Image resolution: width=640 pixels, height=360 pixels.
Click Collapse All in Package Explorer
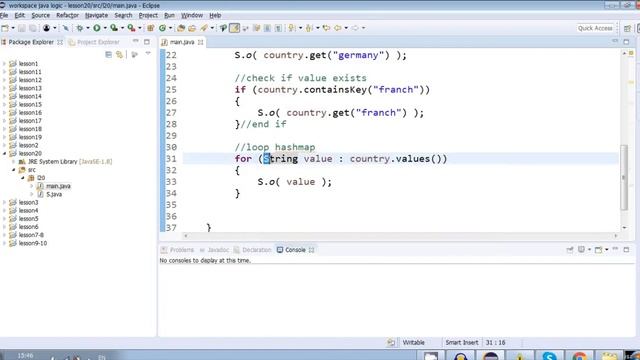click(x=108, y=54)
